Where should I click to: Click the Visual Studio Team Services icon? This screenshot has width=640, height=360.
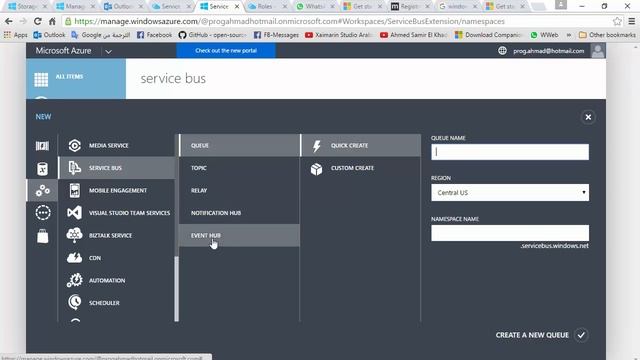75,213
